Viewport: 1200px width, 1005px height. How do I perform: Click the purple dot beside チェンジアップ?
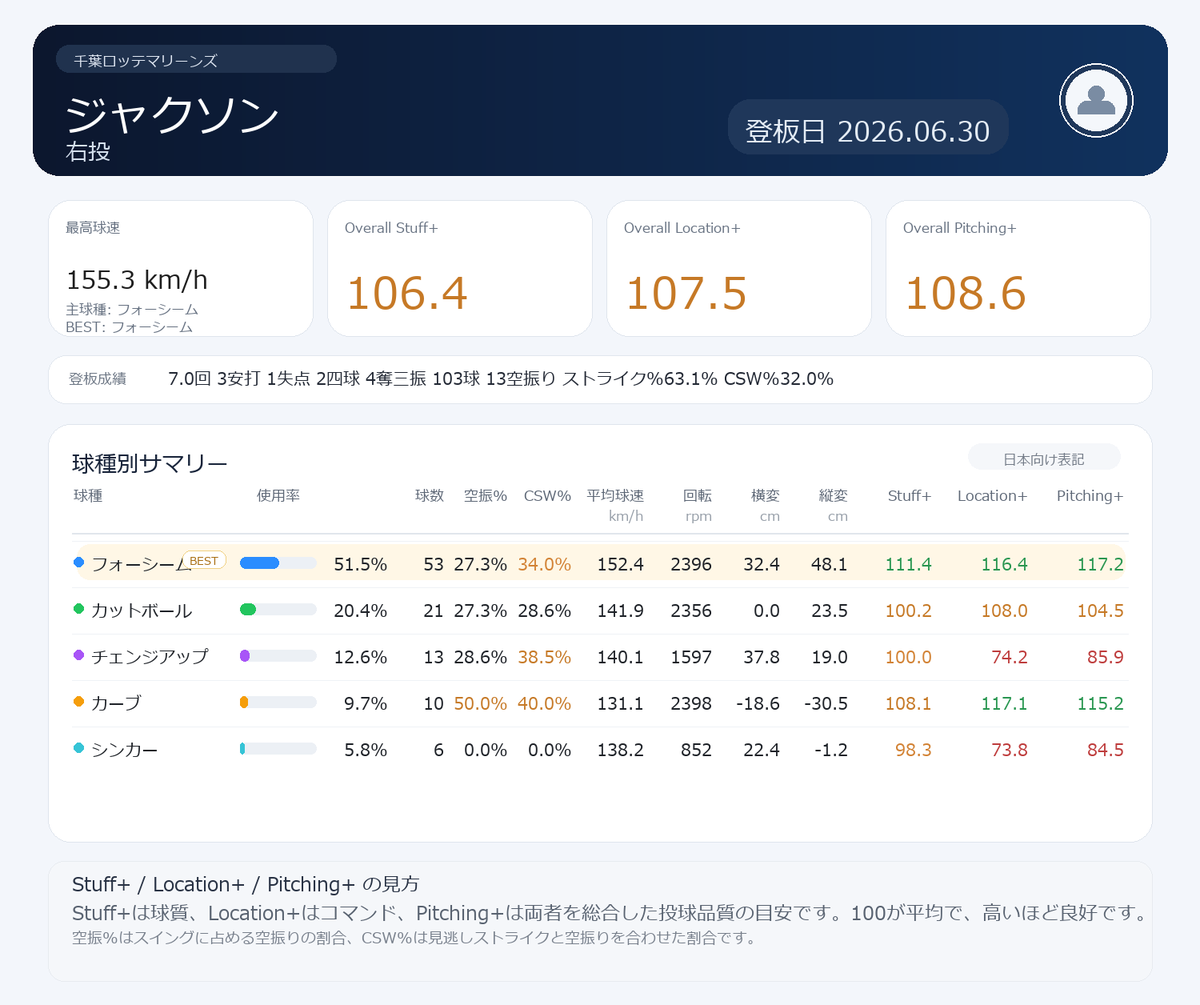tap(79, 655)
